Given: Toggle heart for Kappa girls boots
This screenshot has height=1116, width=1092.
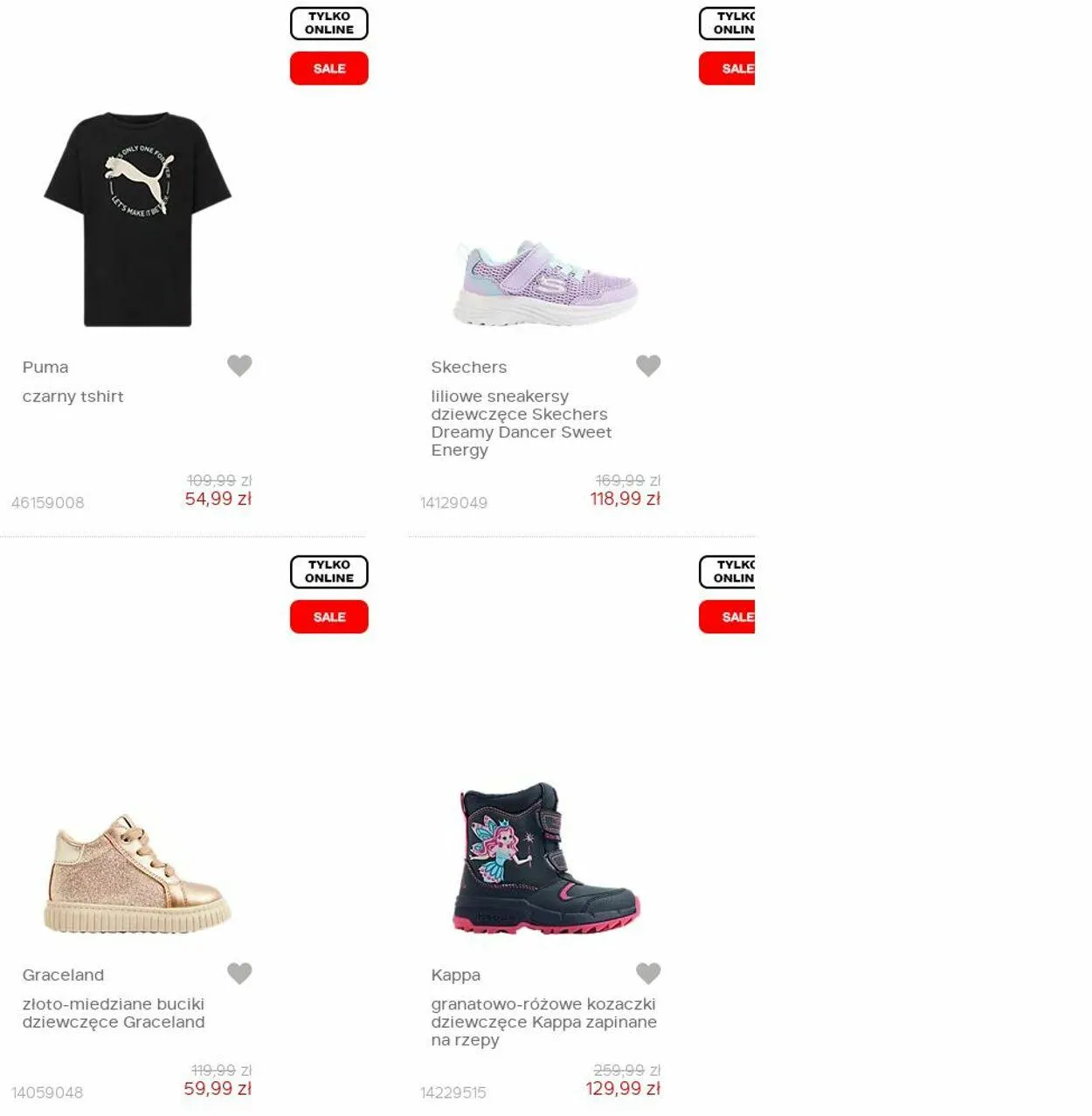Looking at the screenshot, I should coord(648,974).
